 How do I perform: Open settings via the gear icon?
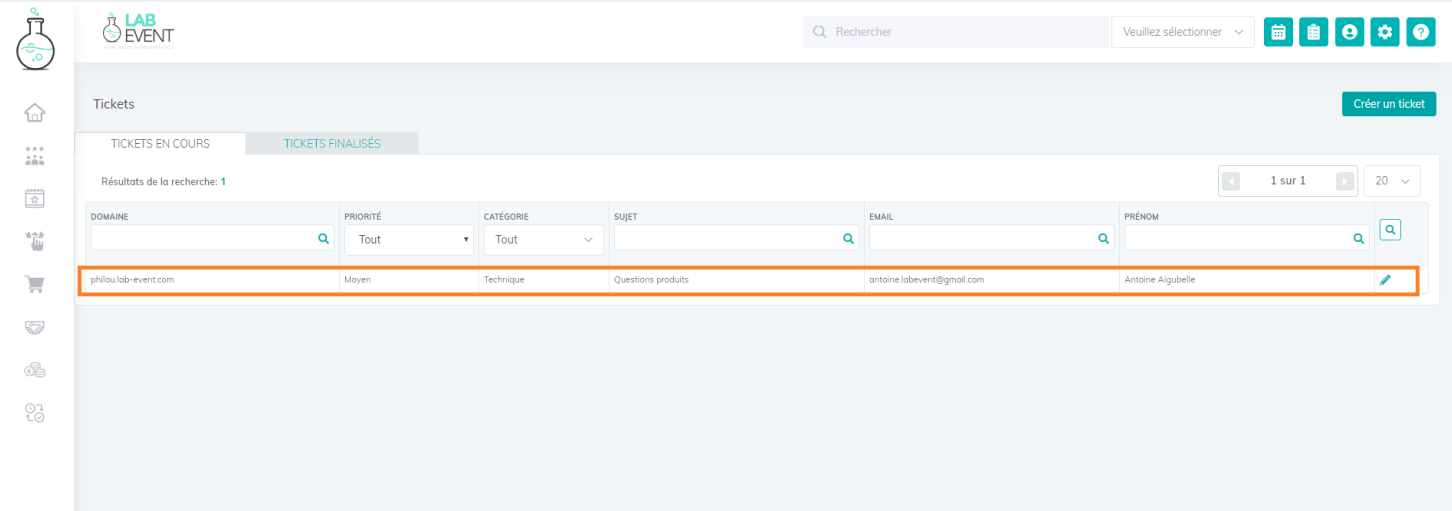pos(1385,32)
